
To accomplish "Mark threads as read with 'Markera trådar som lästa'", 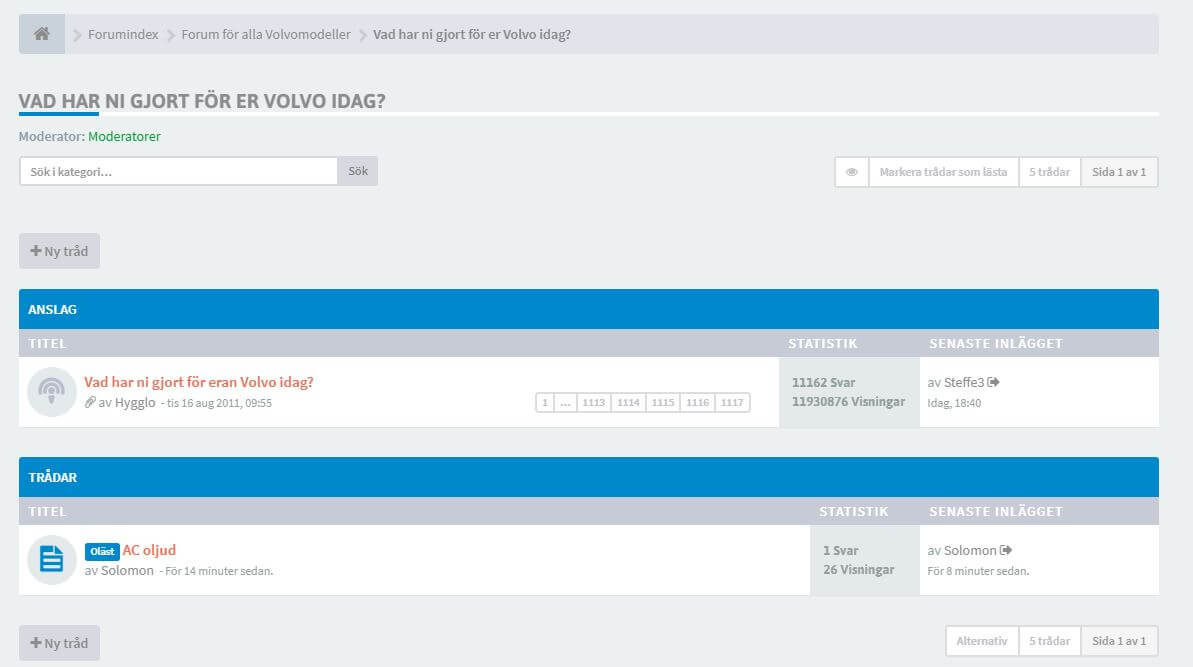I will click(943, 172).
